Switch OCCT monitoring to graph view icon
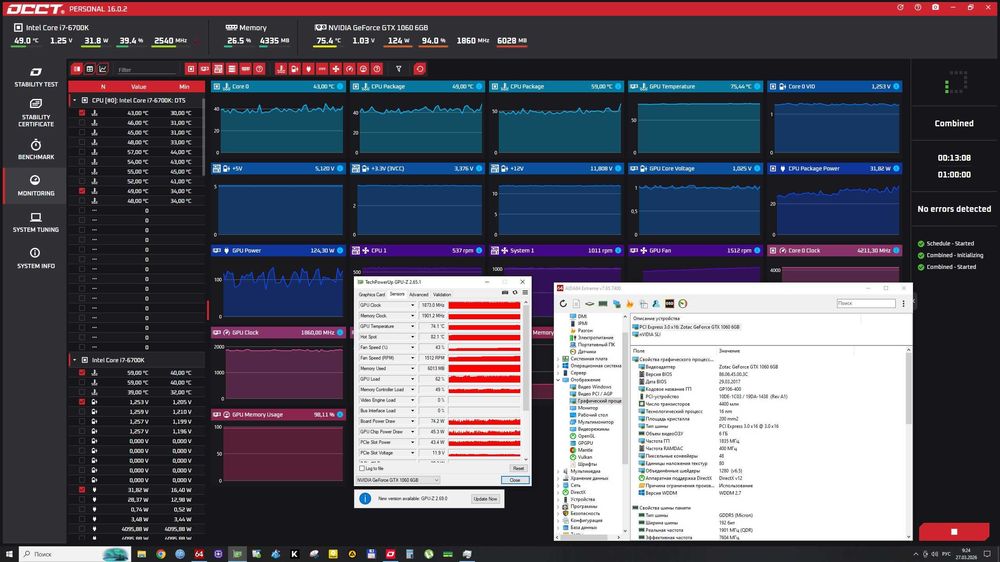 pyautogui.click(x=103, y=69)
